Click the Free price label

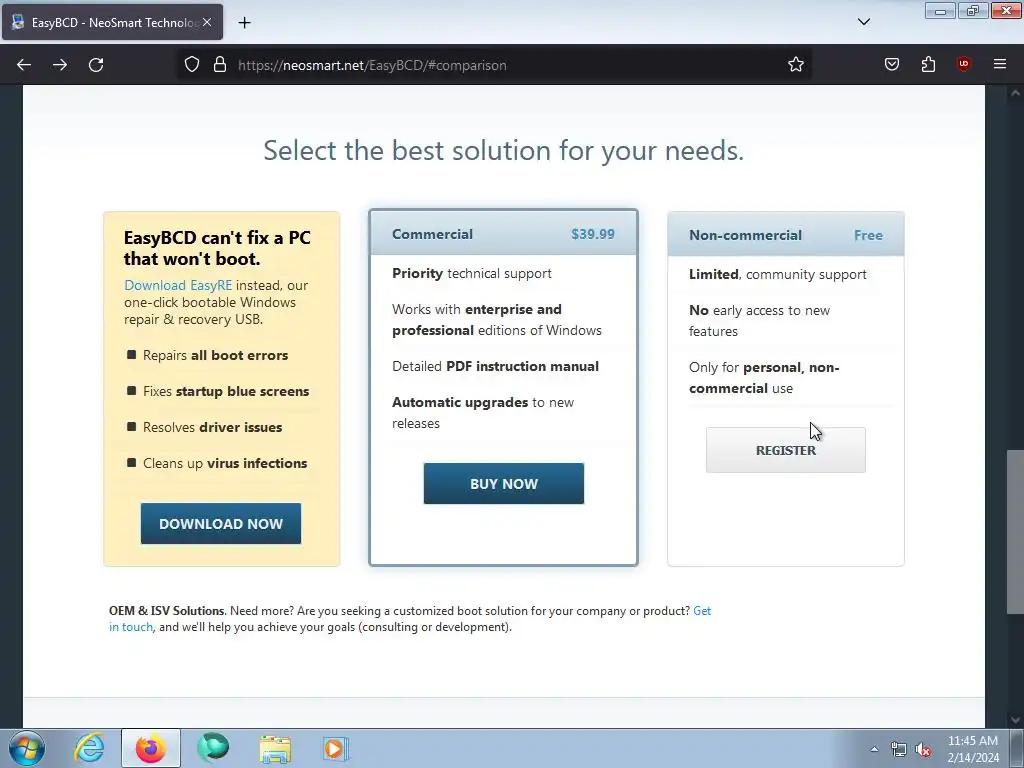869,235
